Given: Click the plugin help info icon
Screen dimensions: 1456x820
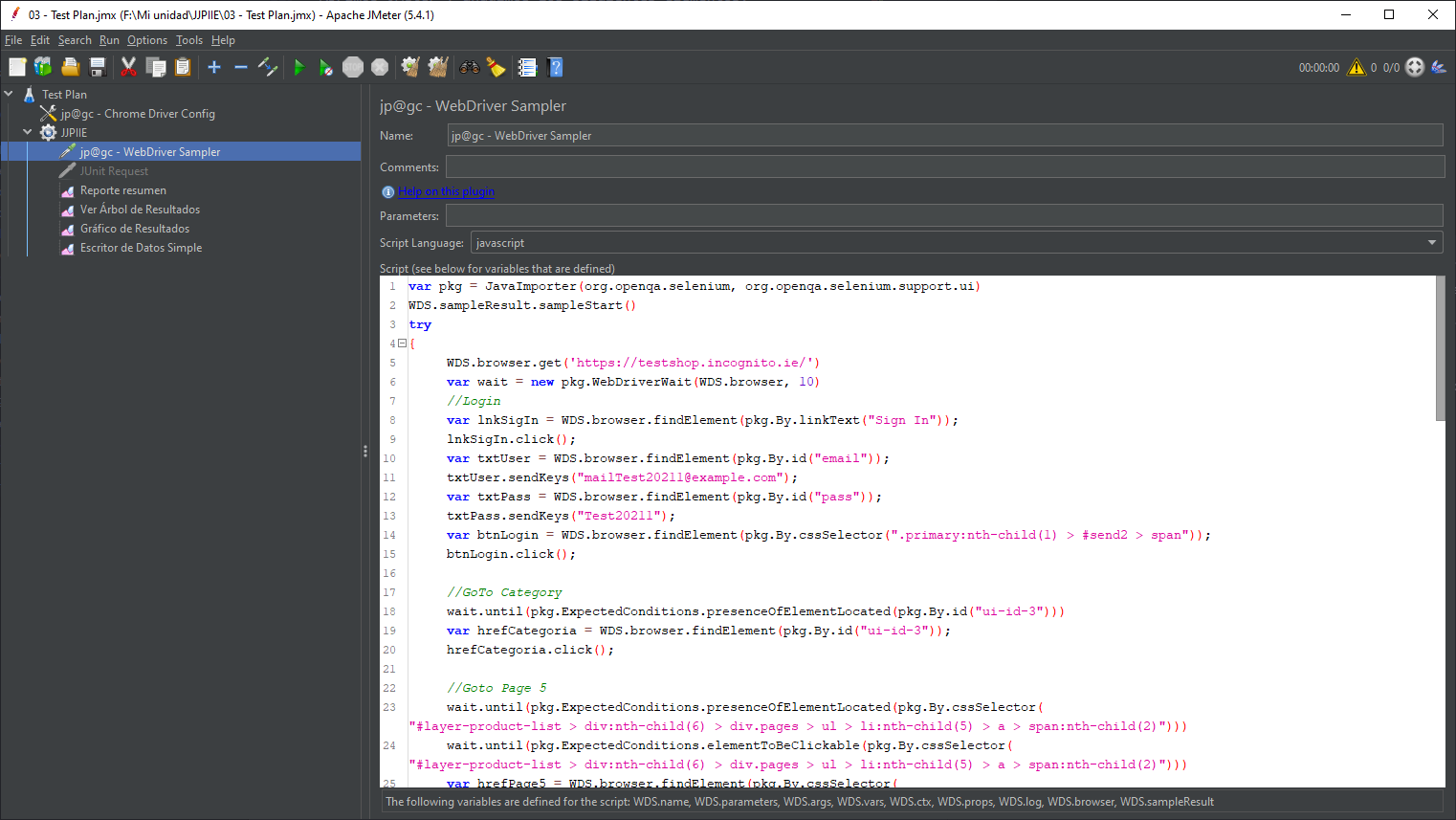Looking at the screenshot, I should click(x=387, y=192).
